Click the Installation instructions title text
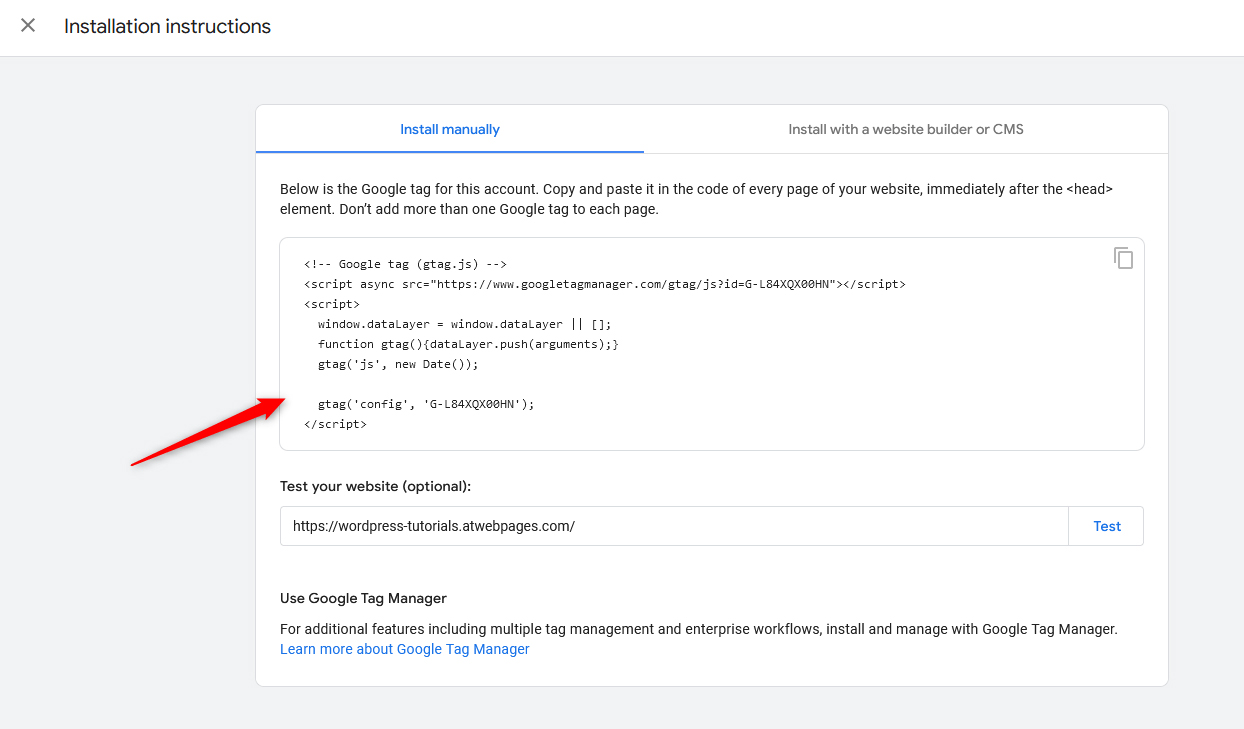 [x=167, y=26]
